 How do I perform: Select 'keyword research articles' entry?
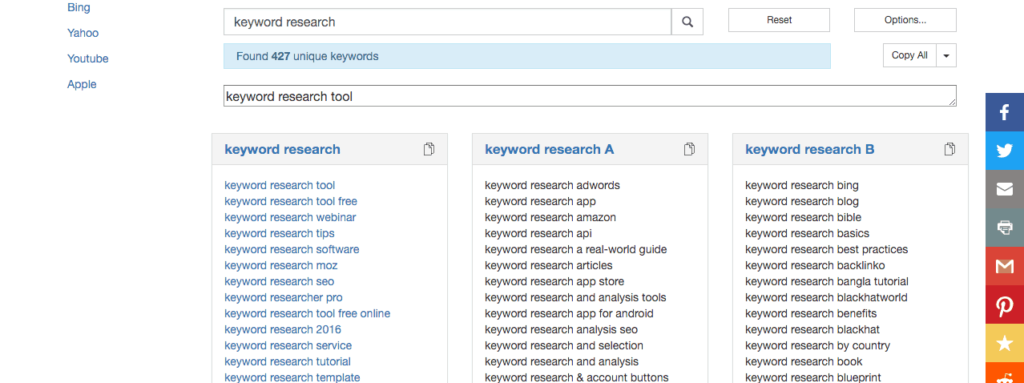click(x=549, y=265)
